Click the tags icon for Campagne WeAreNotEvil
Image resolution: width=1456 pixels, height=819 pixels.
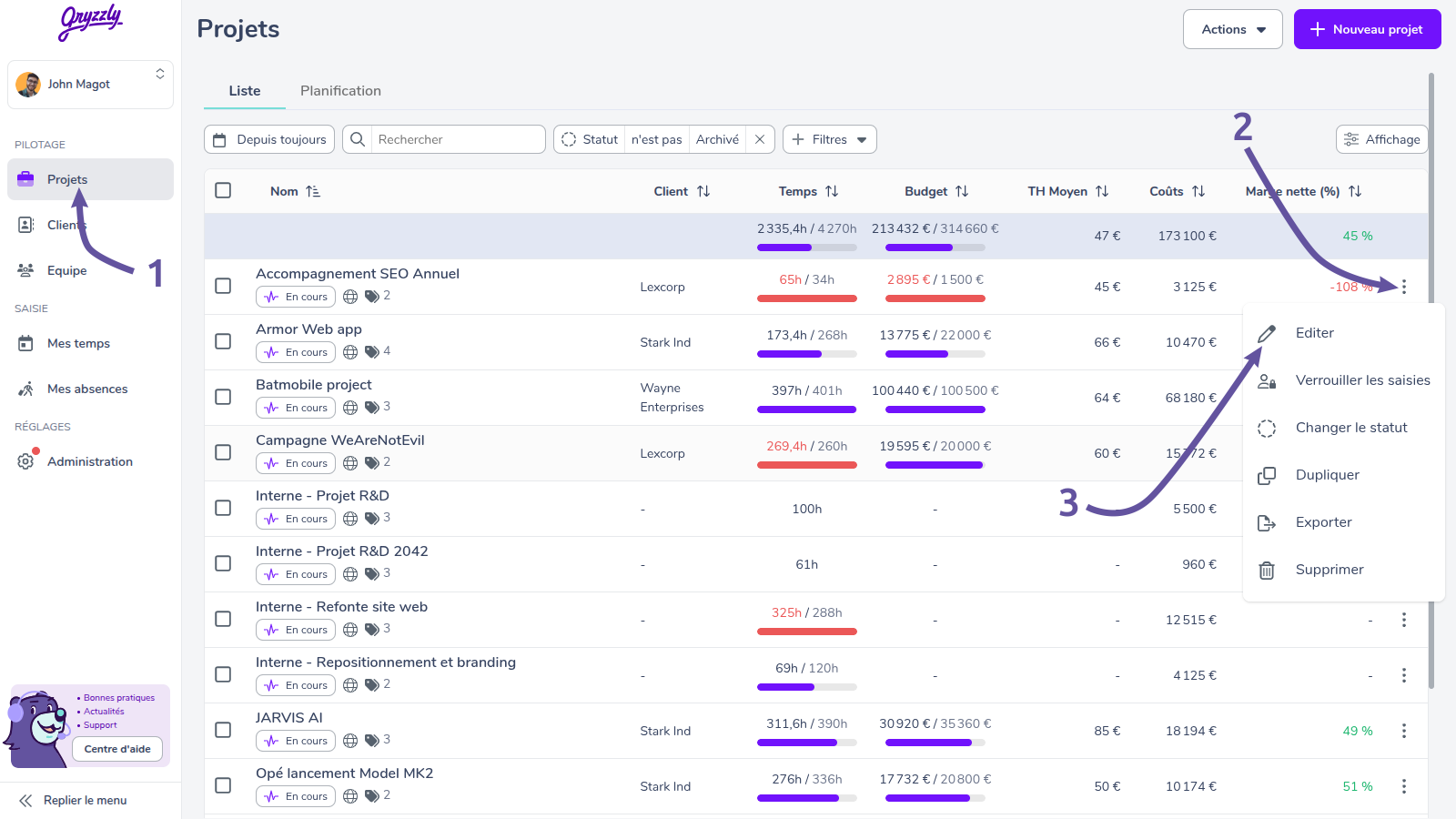click(372, 462)
